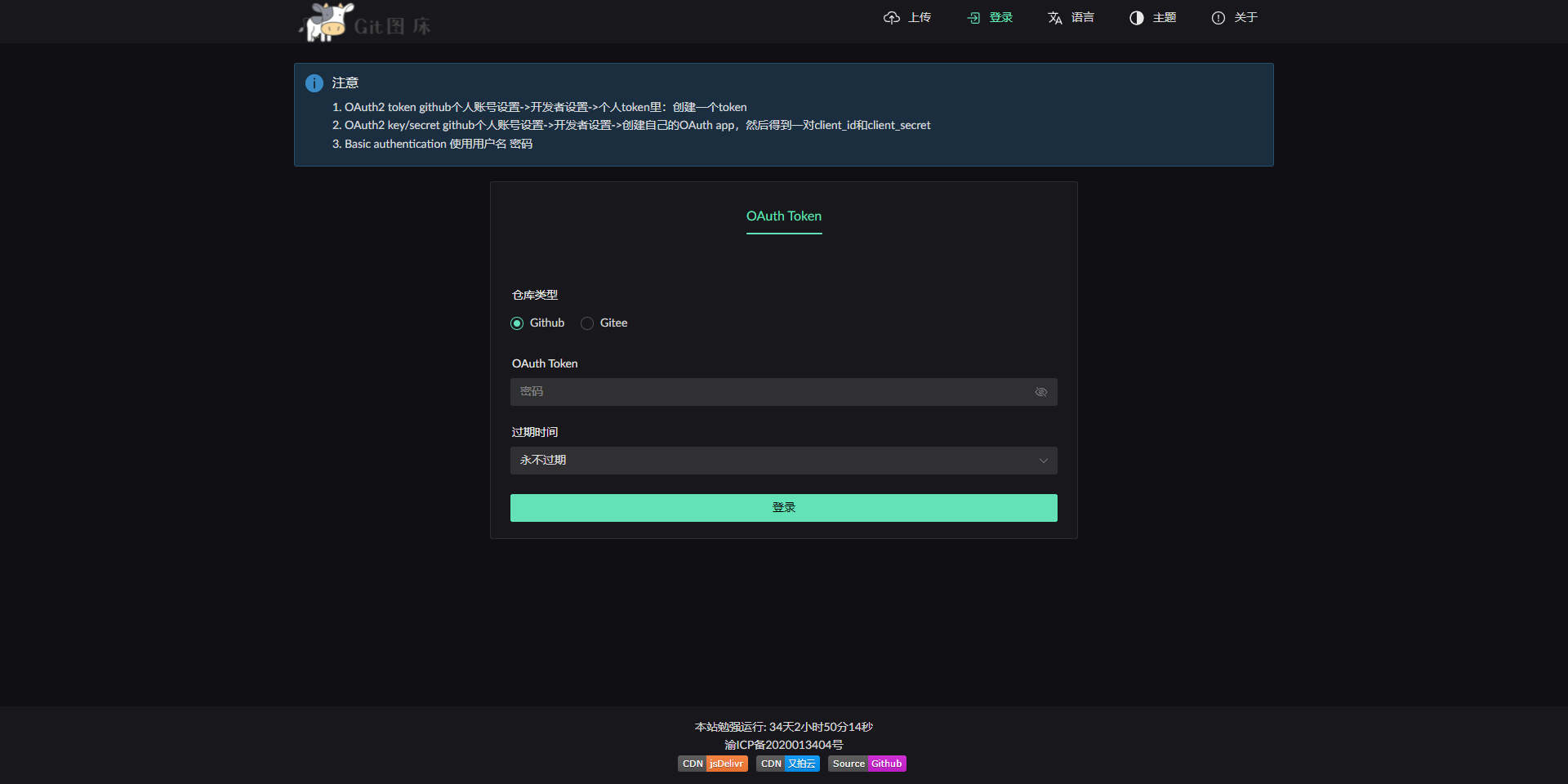1568x784 pixels.
Task: Click the about info circle icon
Action: (x=1218, y=18)
